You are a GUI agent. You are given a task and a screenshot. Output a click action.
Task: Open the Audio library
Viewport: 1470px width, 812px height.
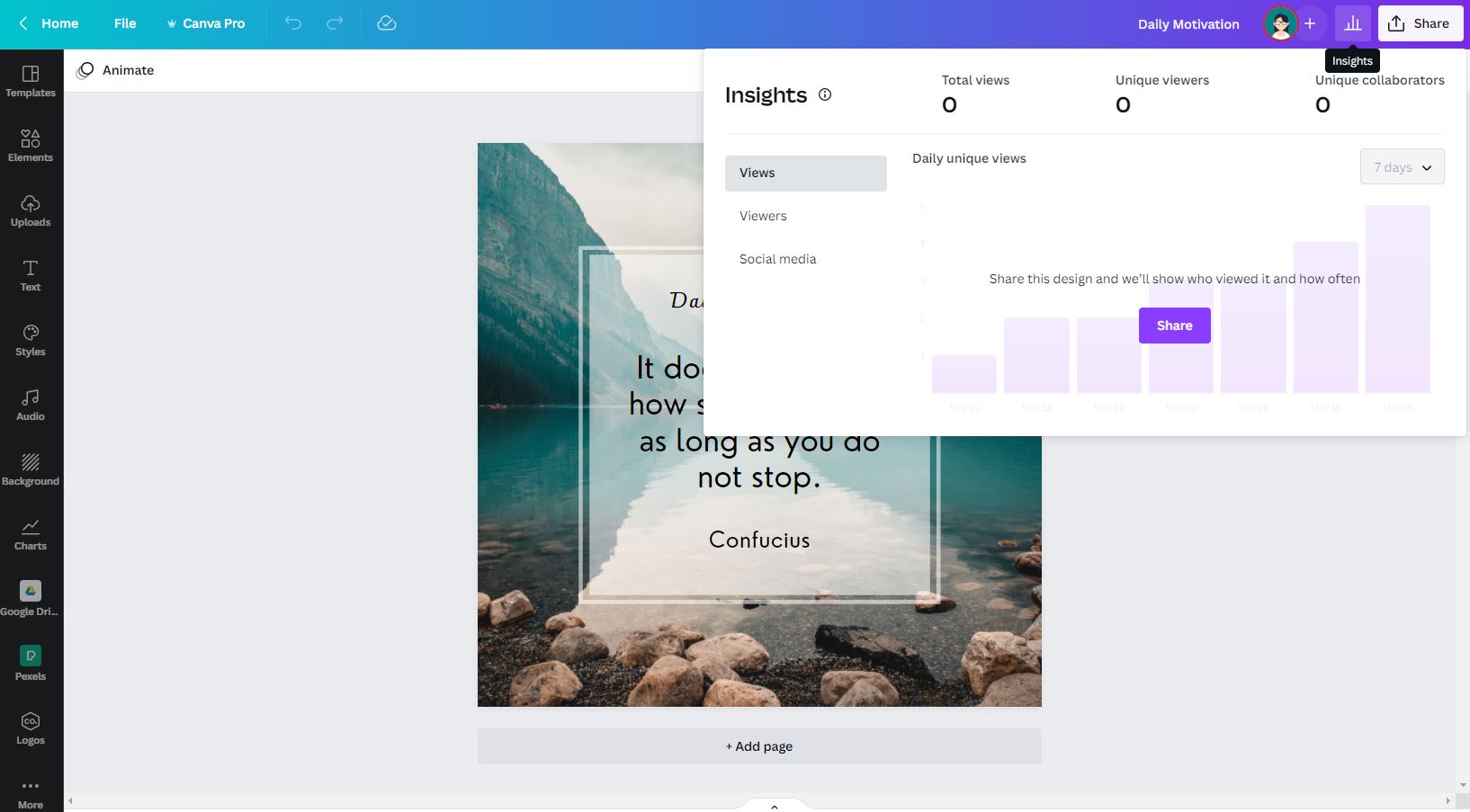click(x=31, y=405)
